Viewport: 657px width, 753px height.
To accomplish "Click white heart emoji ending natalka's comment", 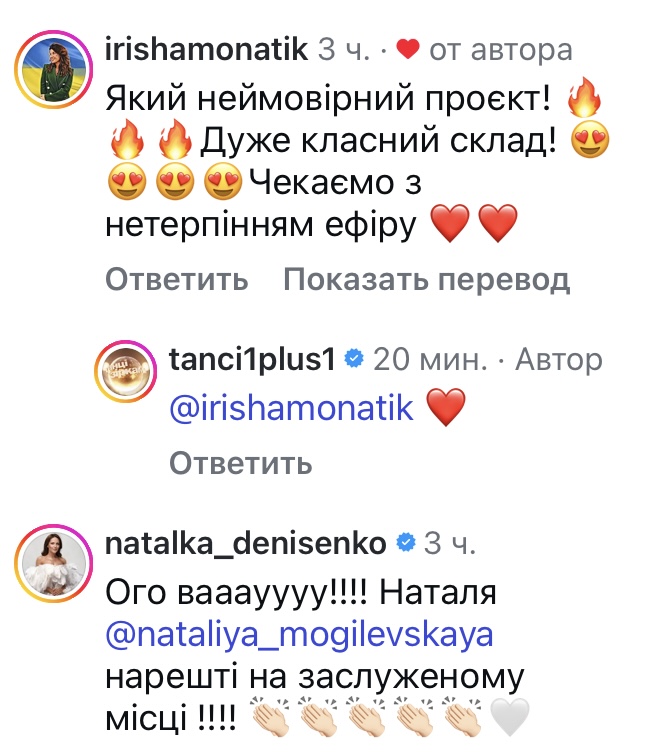I will [508, 716].
